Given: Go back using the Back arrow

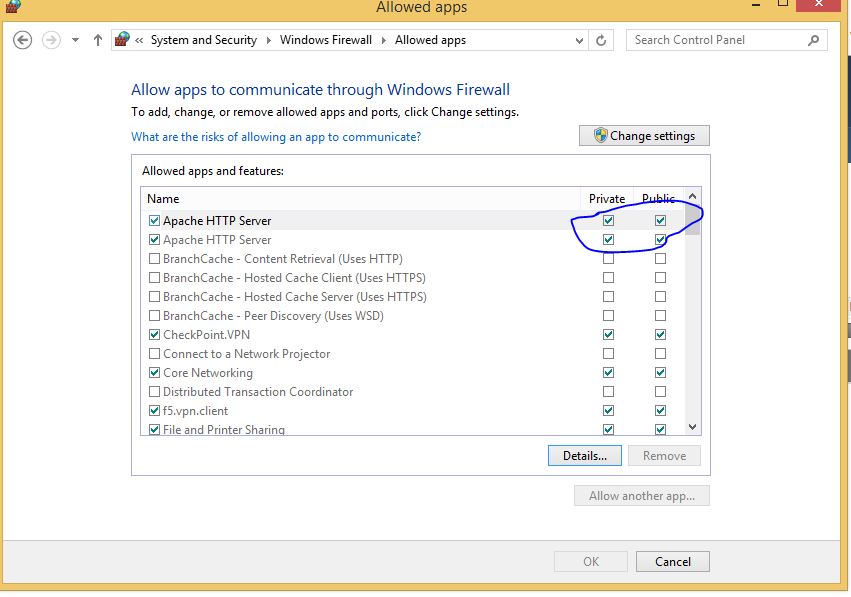Looking at the screenshot, I should [x=22, y=40].
